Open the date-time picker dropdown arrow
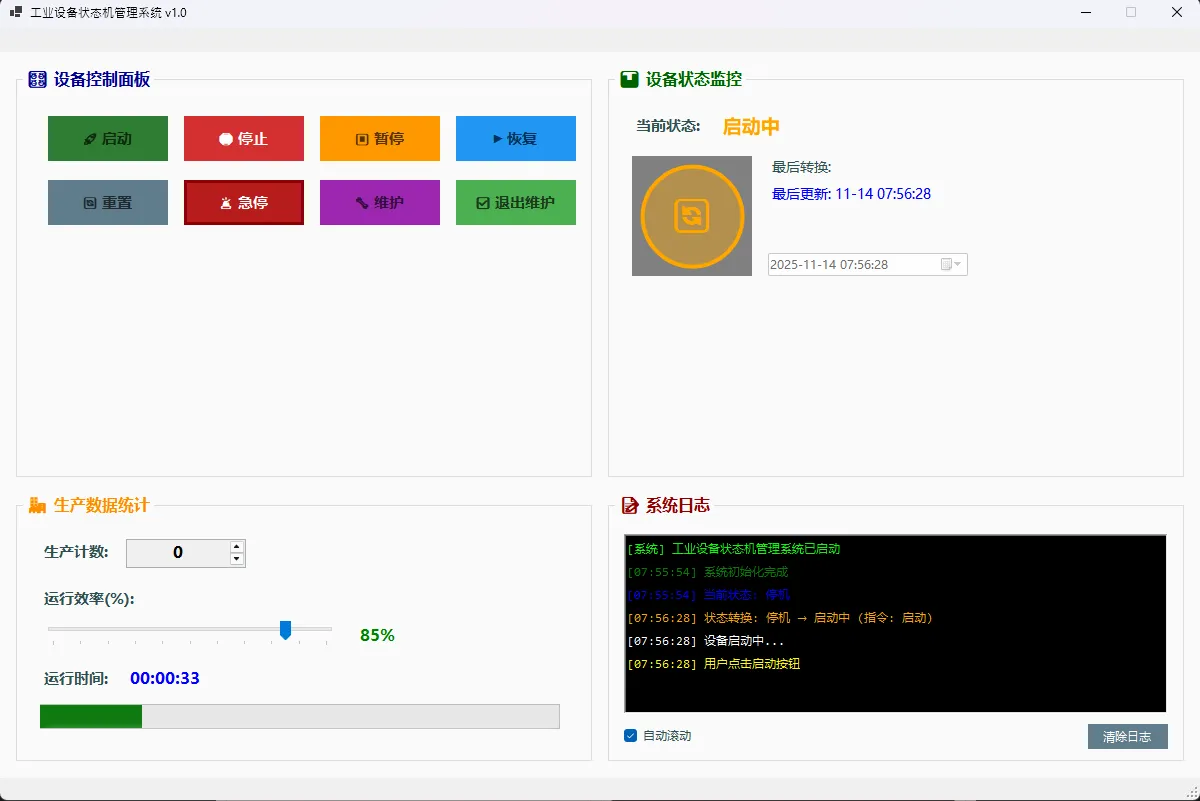 click(x=958, y=265)
